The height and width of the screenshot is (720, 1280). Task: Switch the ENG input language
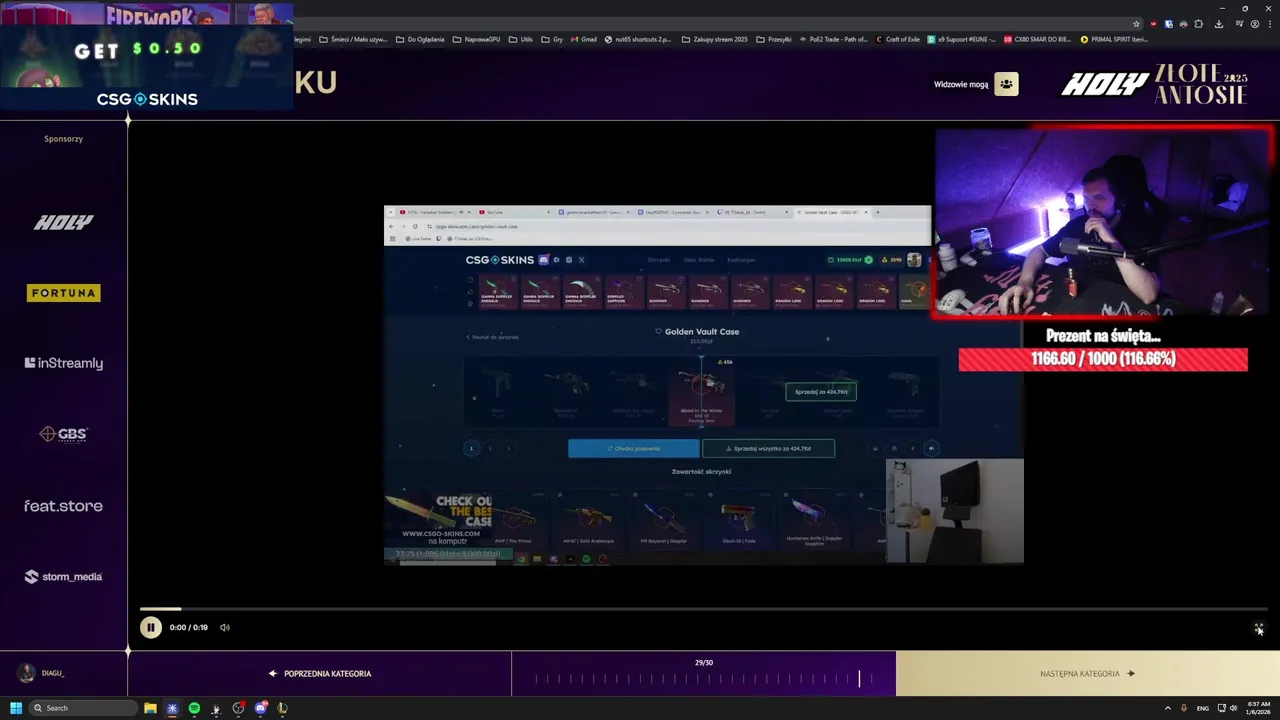pos(1202,708)
